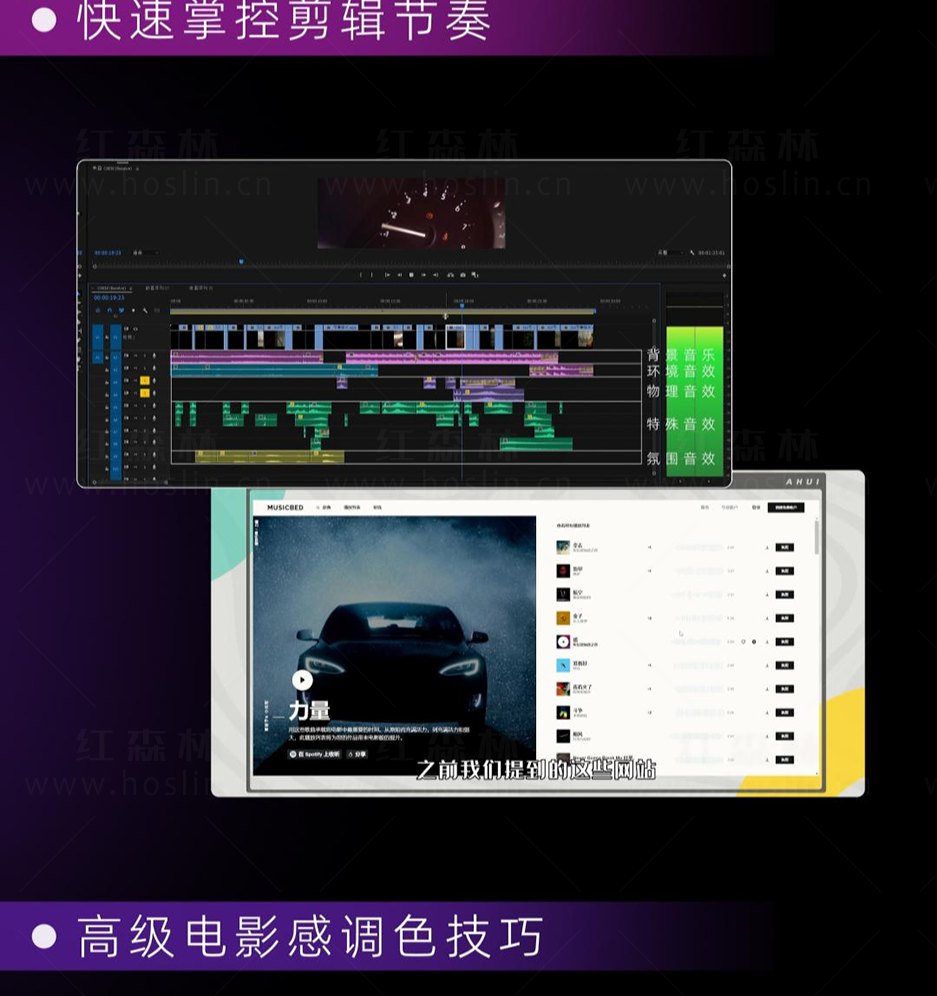This screenshot has height=996, width=937.
Task: Open playback resolution dropdown under program monitor
Action: point(671,253)
